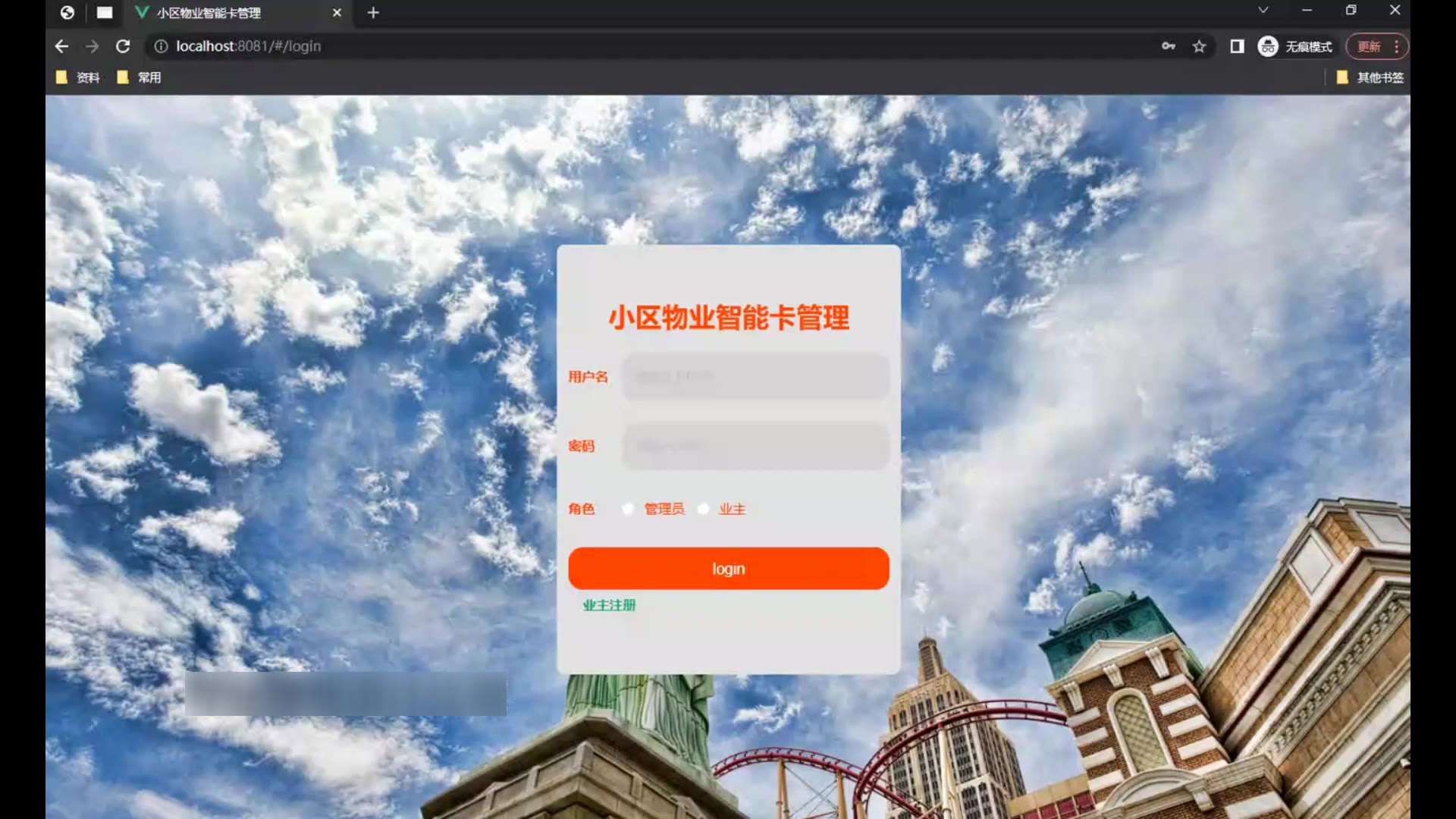Click the site information icon

tap(161, 46)
